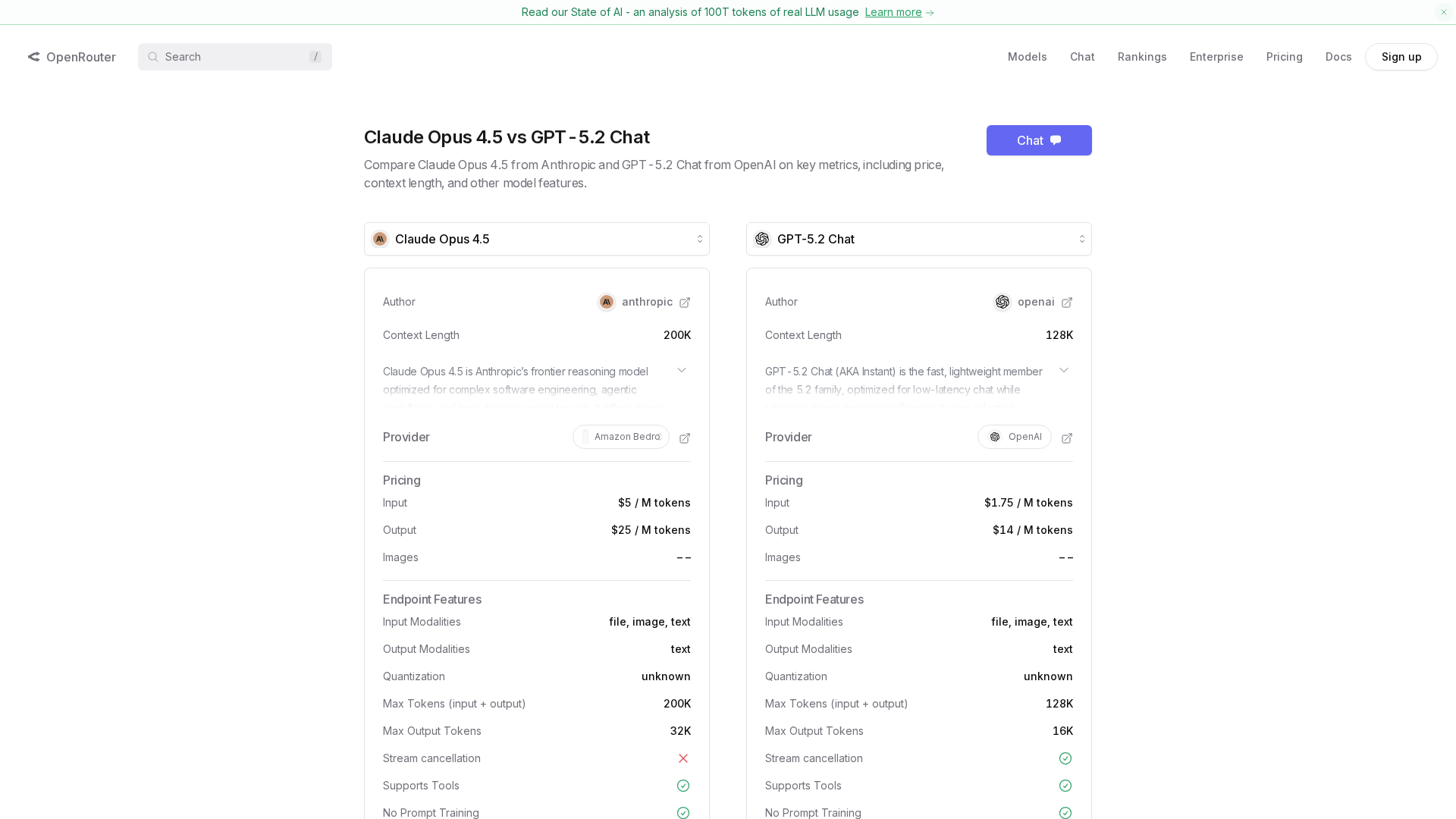Open the GPT-5.2 Chat model selector

918,239
